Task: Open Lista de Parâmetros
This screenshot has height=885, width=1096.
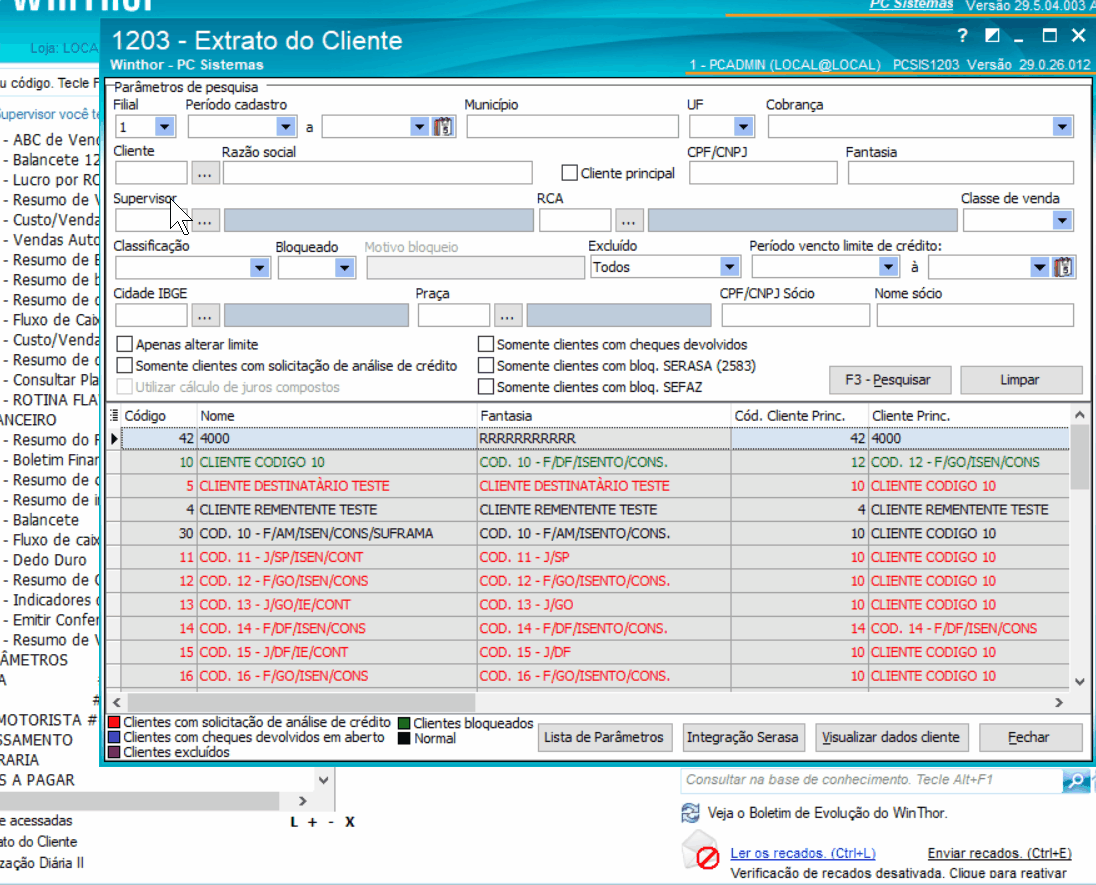Action: tap(605, 738)
